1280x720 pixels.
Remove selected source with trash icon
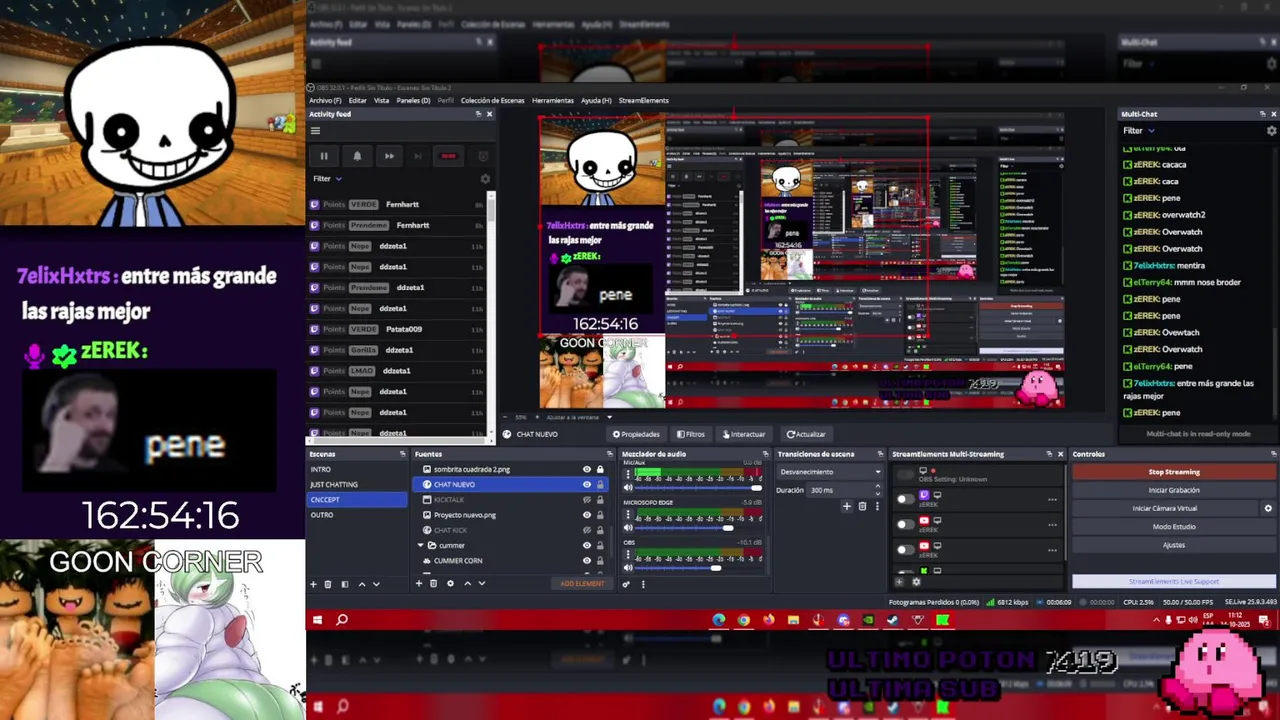(x=433, y=584)
